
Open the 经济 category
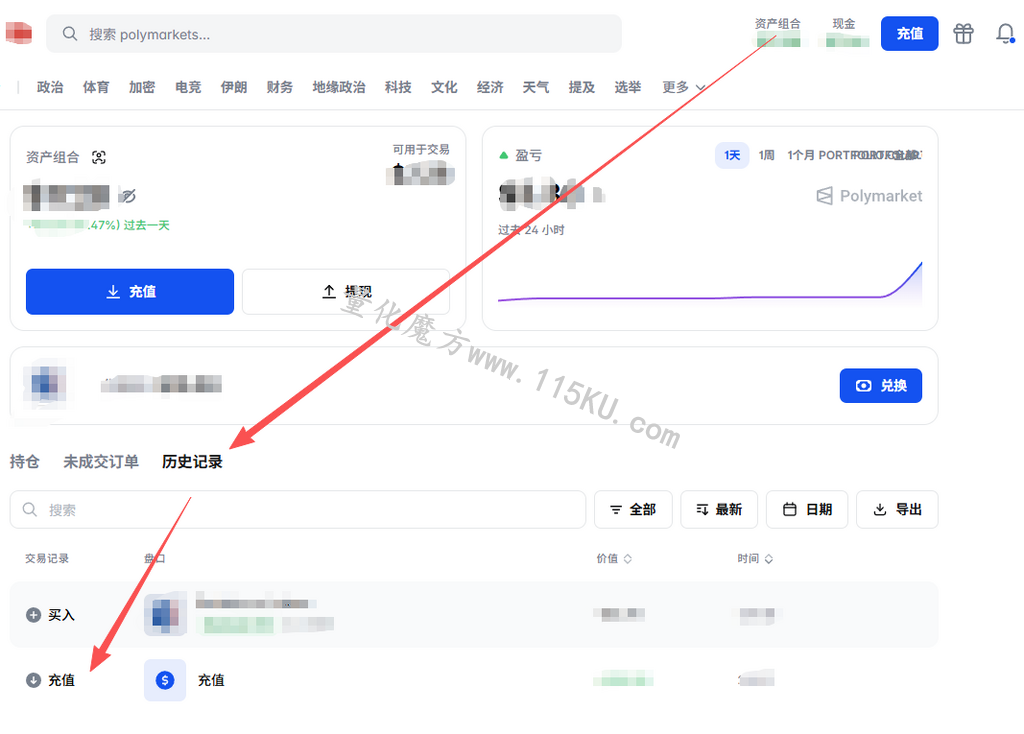490,88
